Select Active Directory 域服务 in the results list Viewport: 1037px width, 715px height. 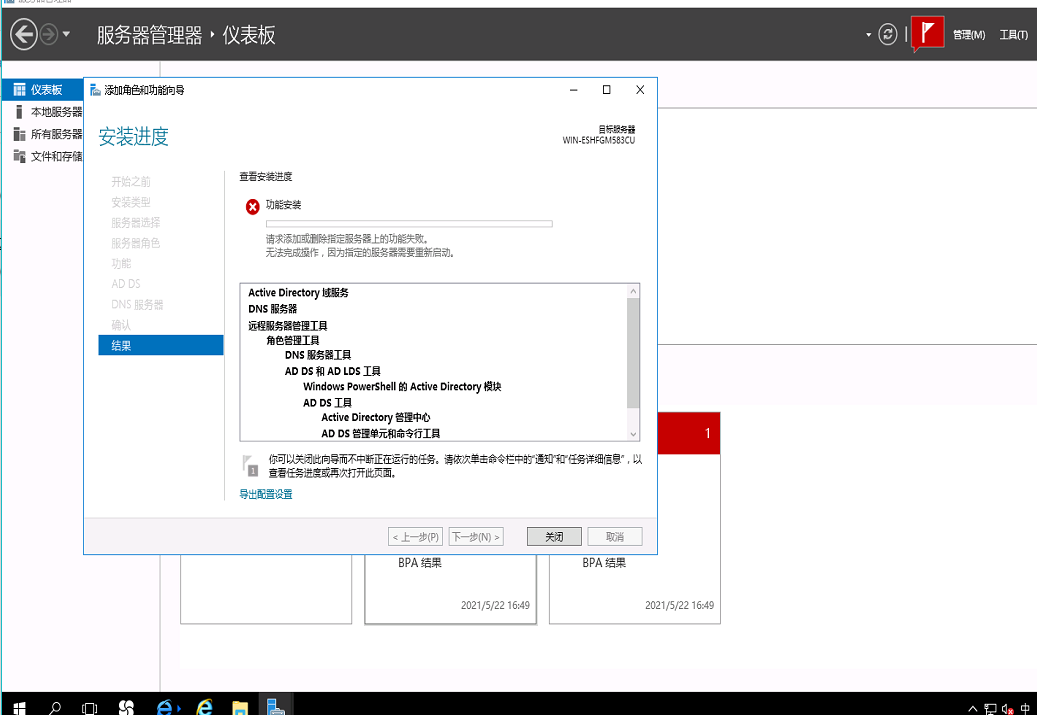pos(298,292)
